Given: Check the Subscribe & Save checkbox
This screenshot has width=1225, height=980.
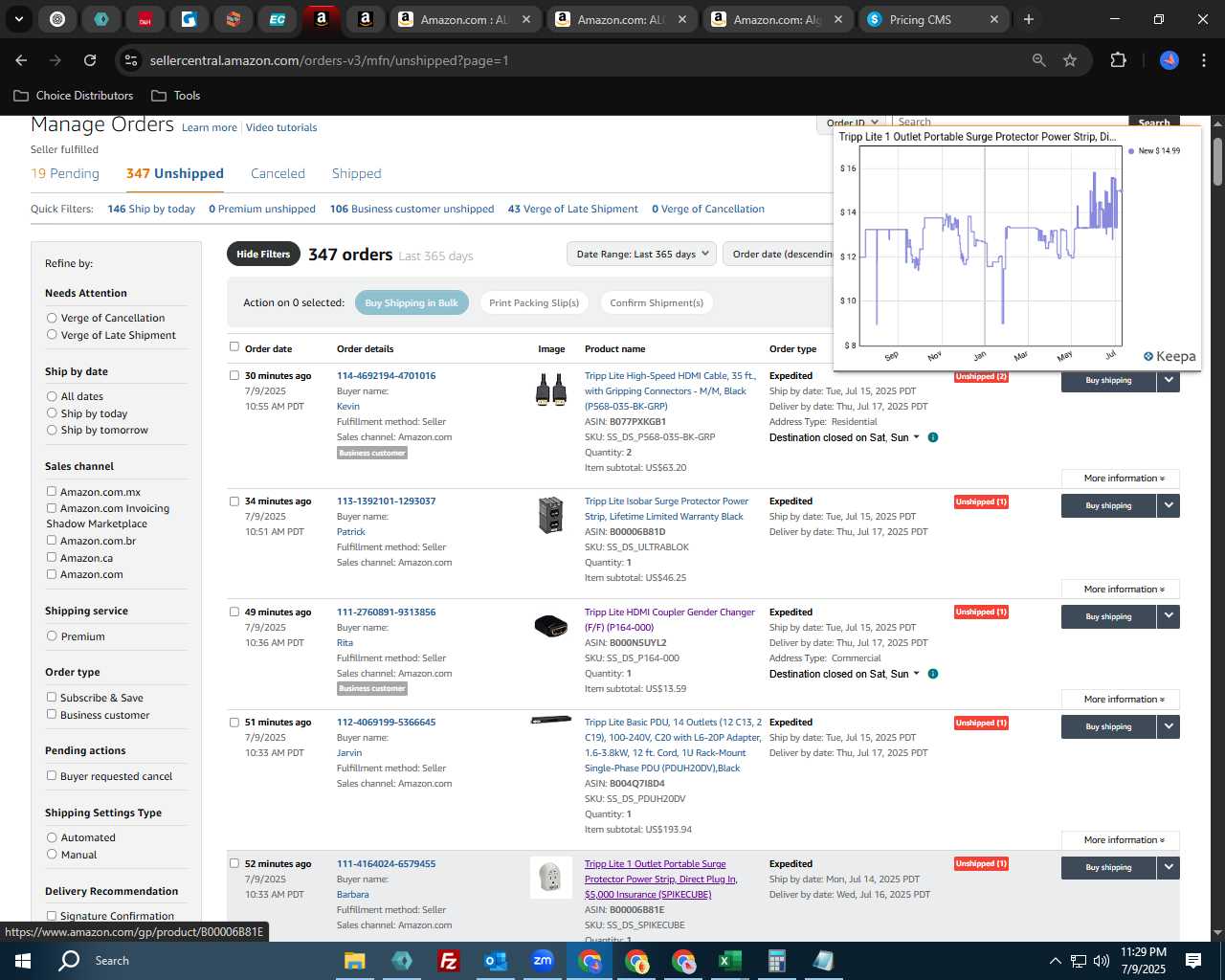Looking at the screenshot, I should (x=52, y=698).
